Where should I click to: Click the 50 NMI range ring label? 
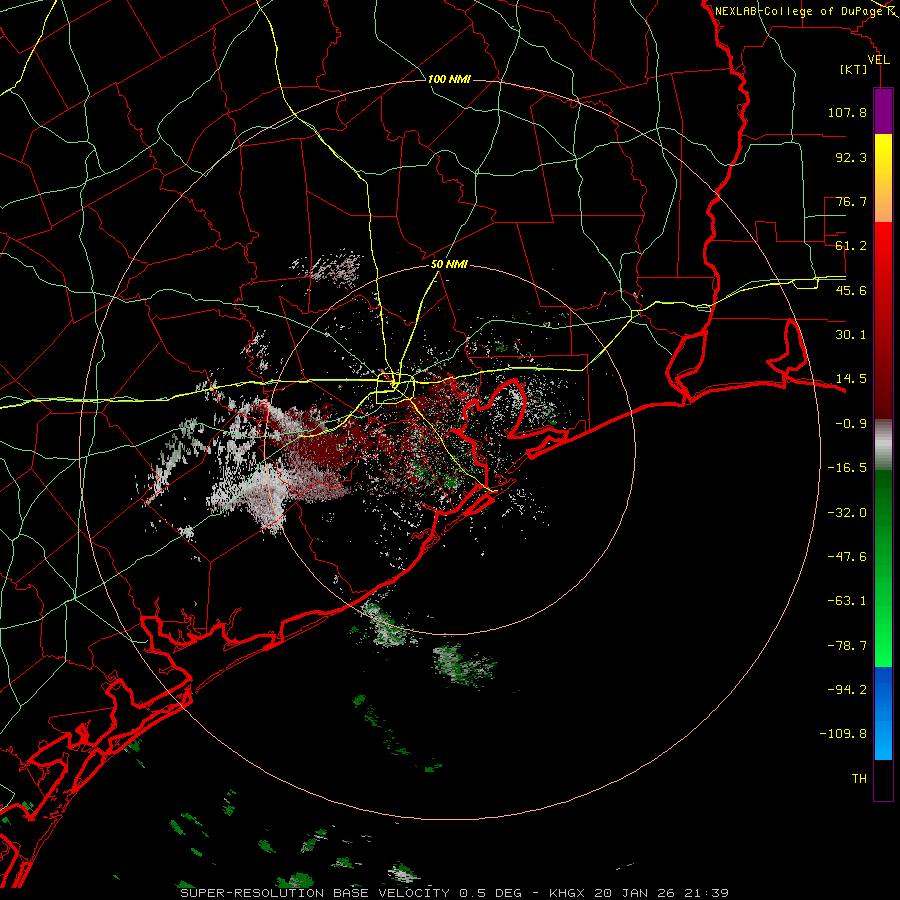449,265
